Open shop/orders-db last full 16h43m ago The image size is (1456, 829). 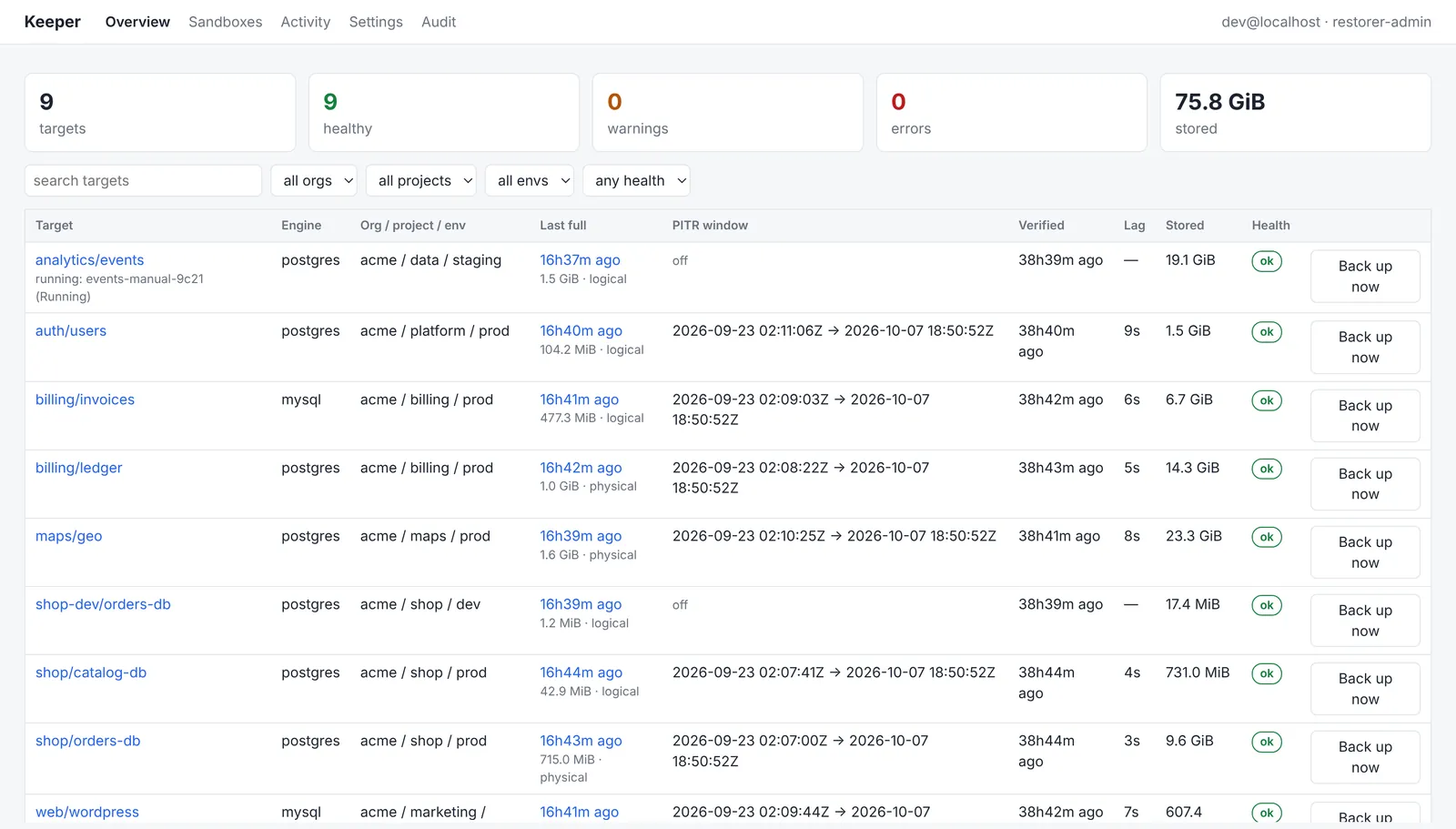[x=581, y=741]
